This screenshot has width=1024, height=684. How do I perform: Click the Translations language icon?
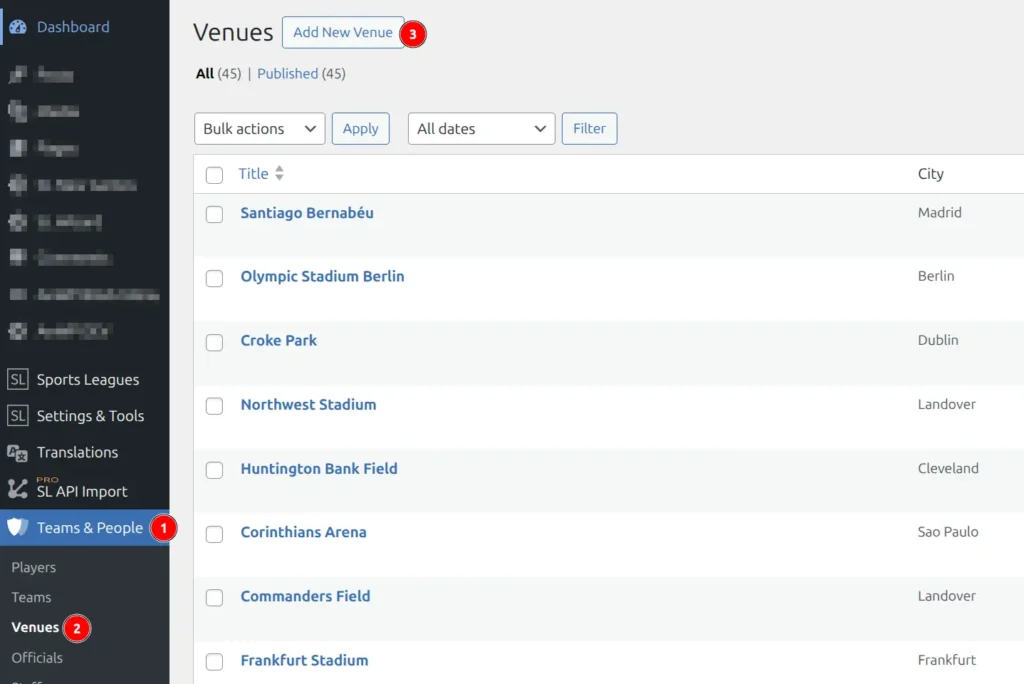click(18, 452)
